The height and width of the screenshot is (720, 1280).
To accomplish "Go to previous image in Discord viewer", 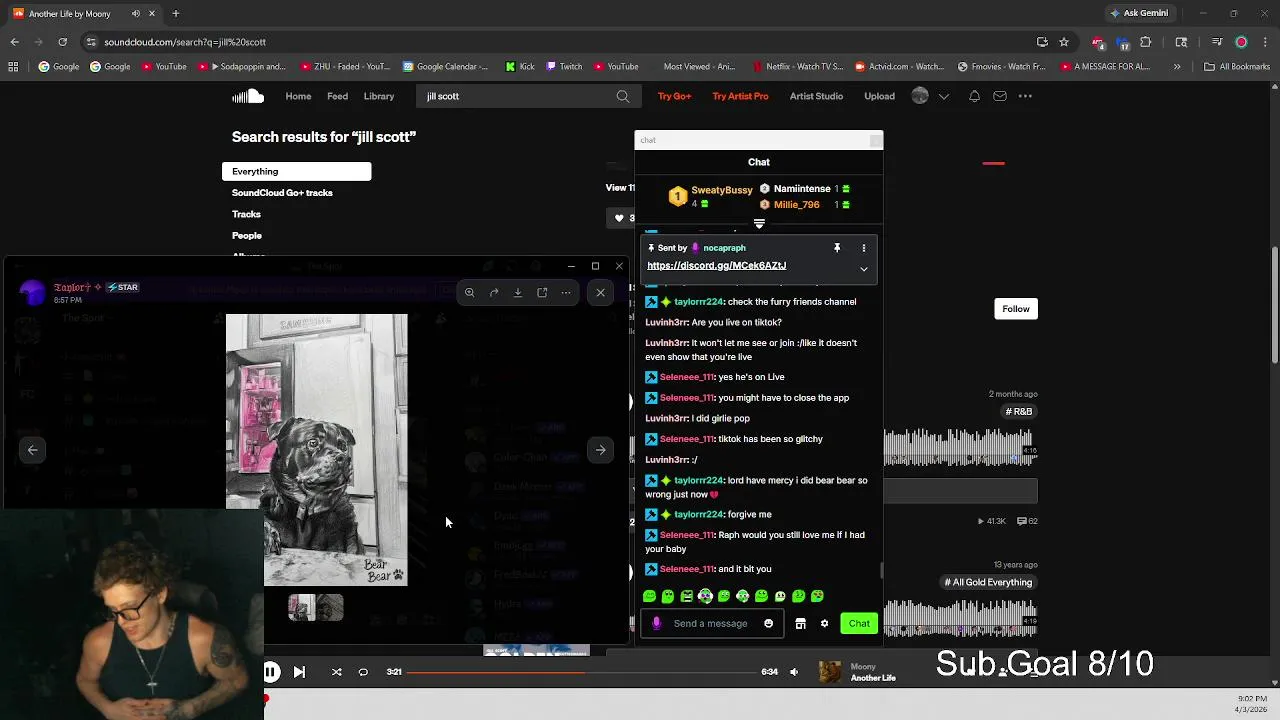I will coord(32,450).
